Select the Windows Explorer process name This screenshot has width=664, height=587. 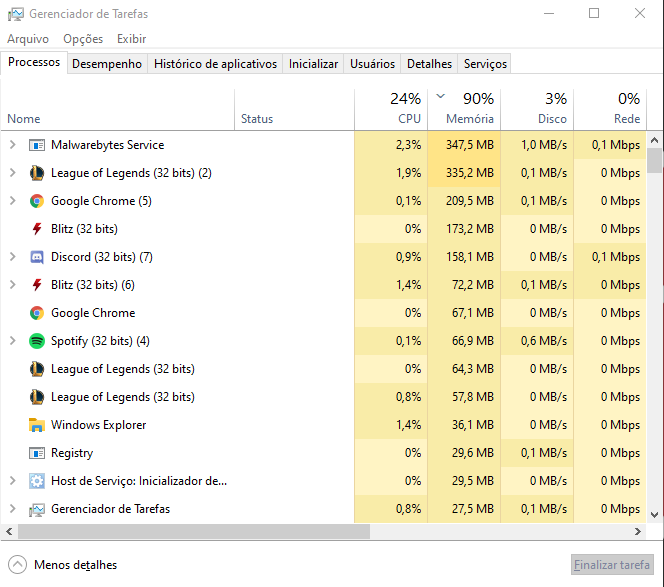(x=98, y=425)
